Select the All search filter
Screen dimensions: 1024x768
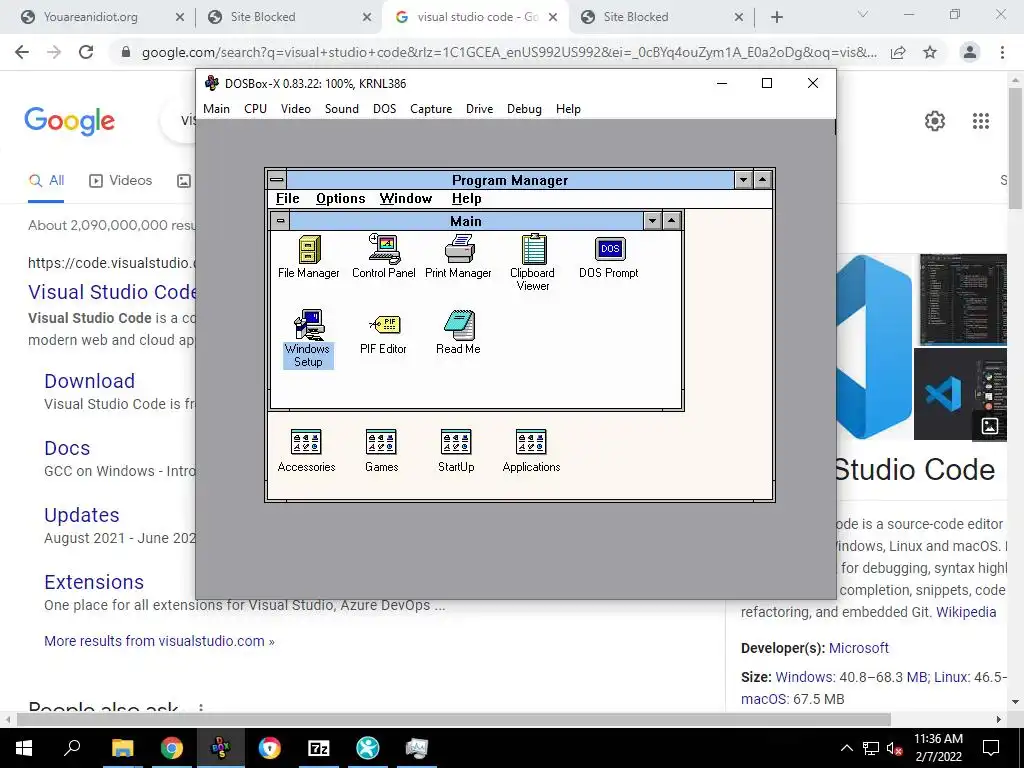pyautogui.click(x=46, y=180)
